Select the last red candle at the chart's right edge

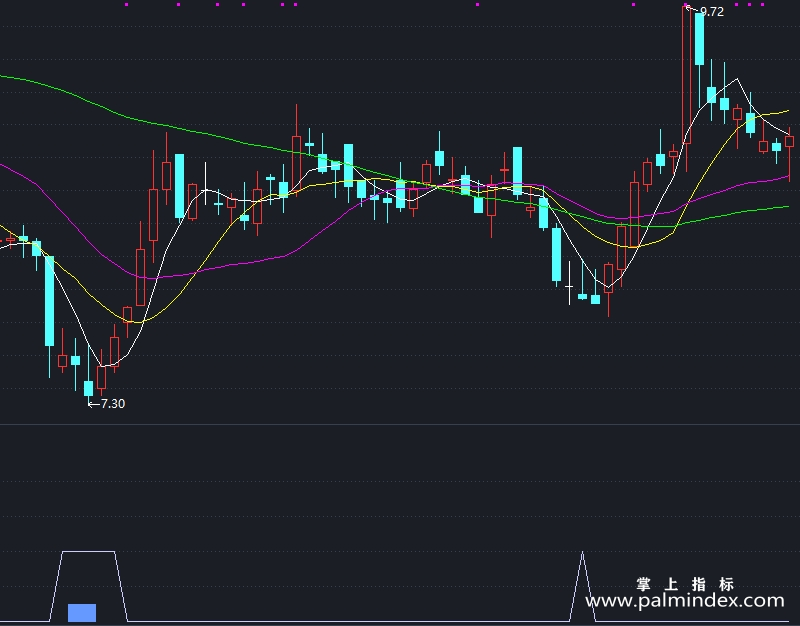click(789, 141)
